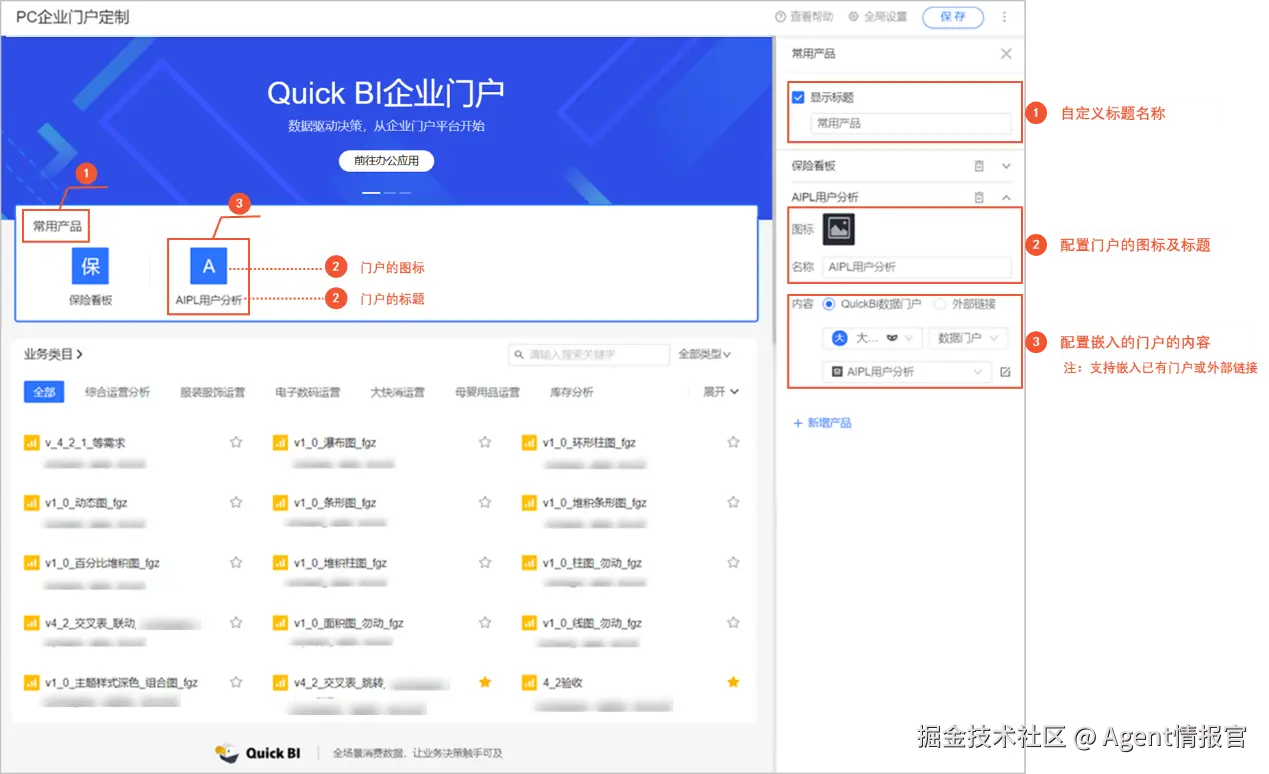The width and height of the screenshot is (1269, 774).
Task: Select the 全部 category tab
Action: [x=44, y=392]
